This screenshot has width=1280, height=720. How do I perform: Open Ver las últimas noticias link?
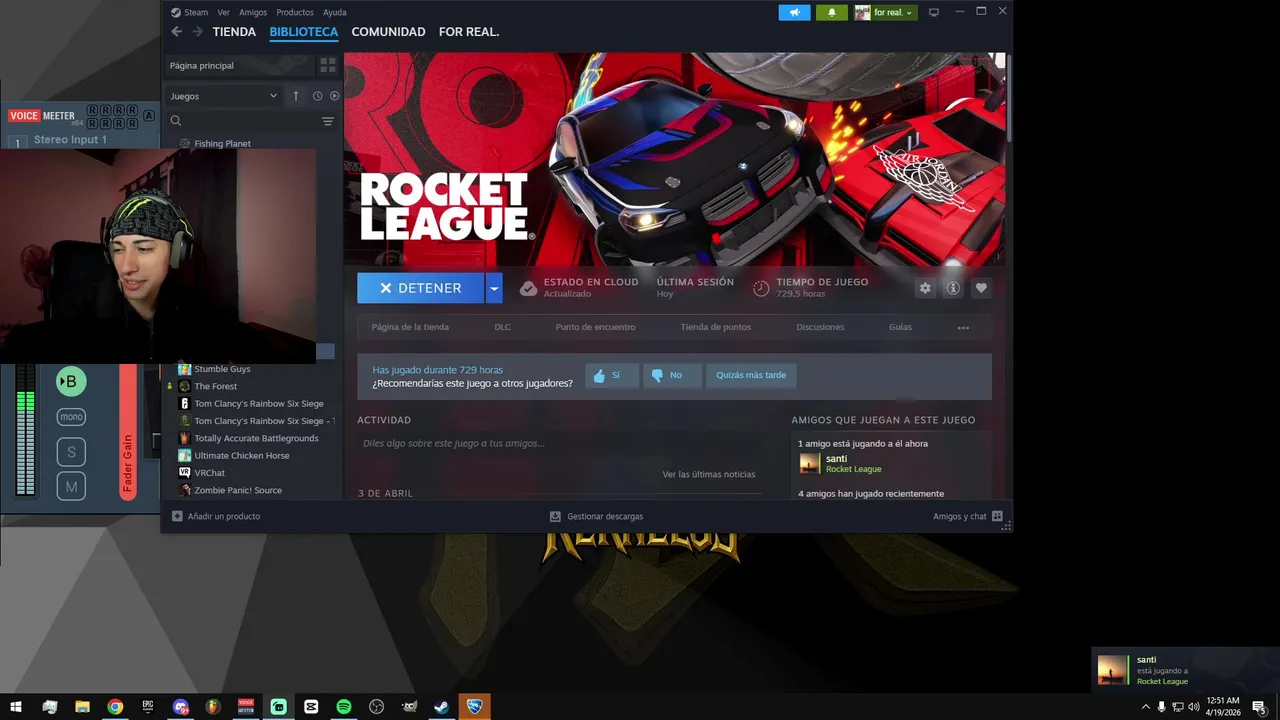click(709, 474)
